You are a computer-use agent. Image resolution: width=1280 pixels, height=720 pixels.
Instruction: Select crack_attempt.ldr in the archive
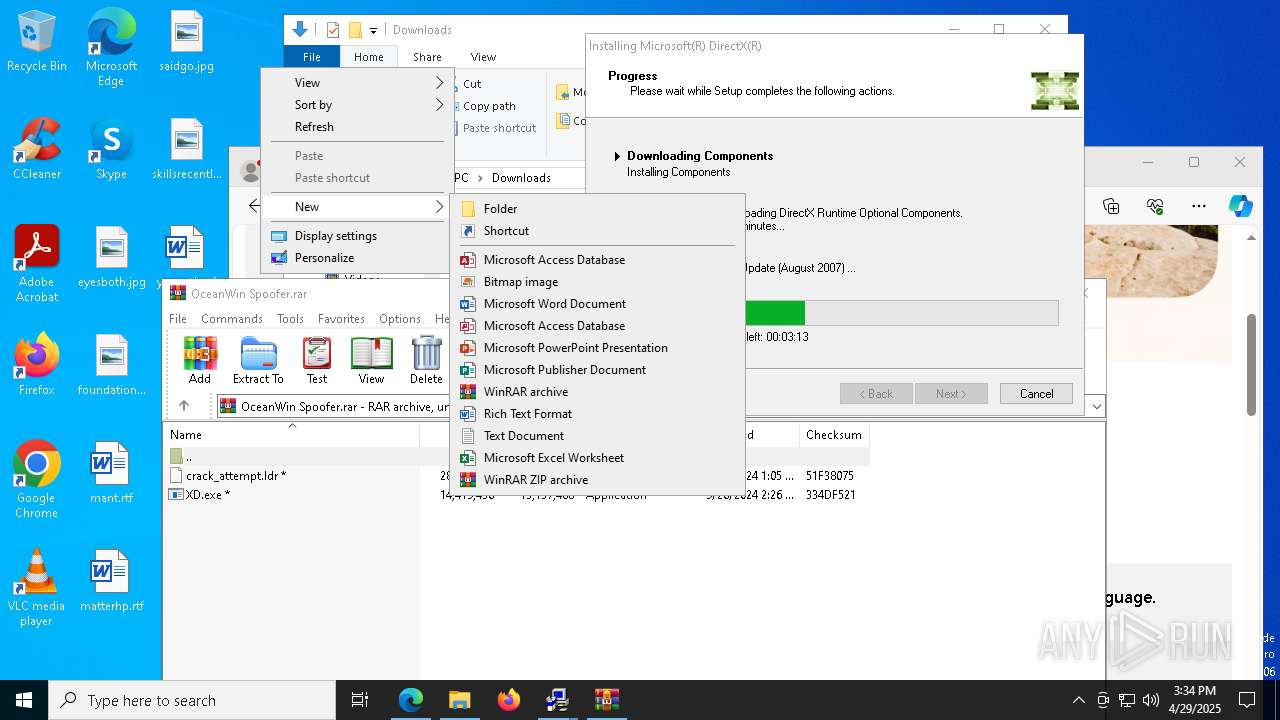[236, 476]
